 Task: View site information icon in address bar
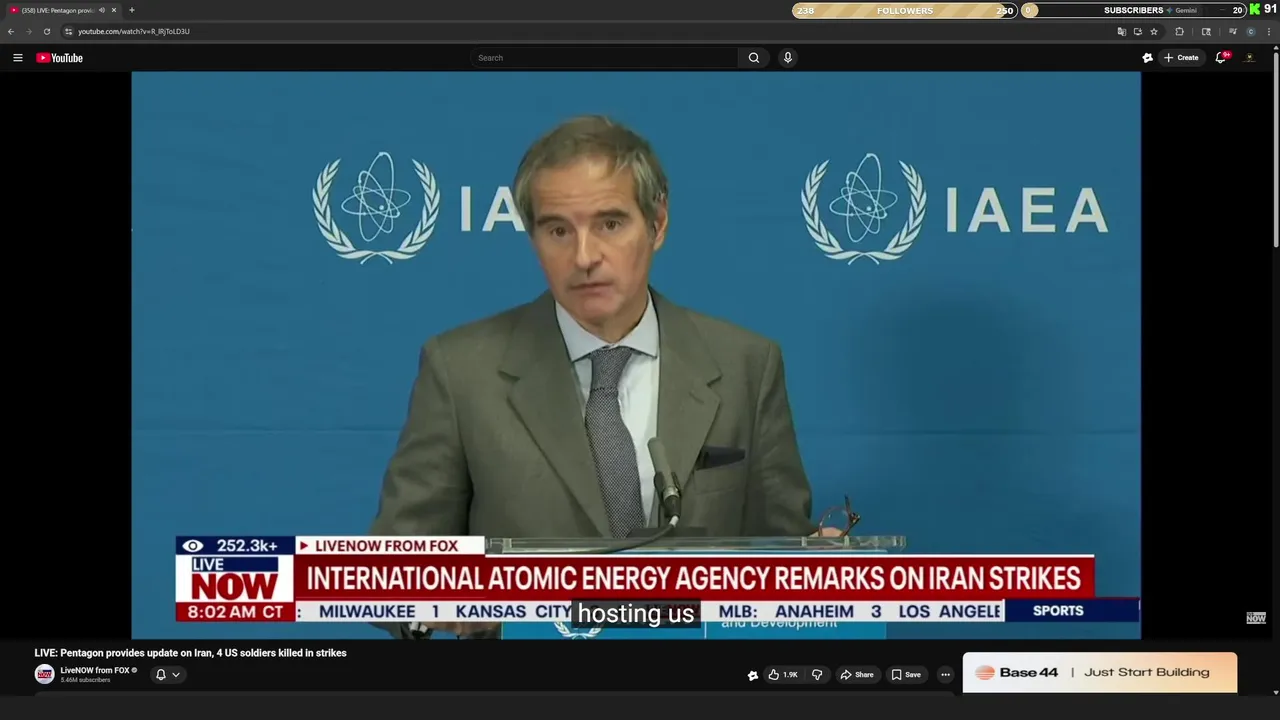coord(68,31)
